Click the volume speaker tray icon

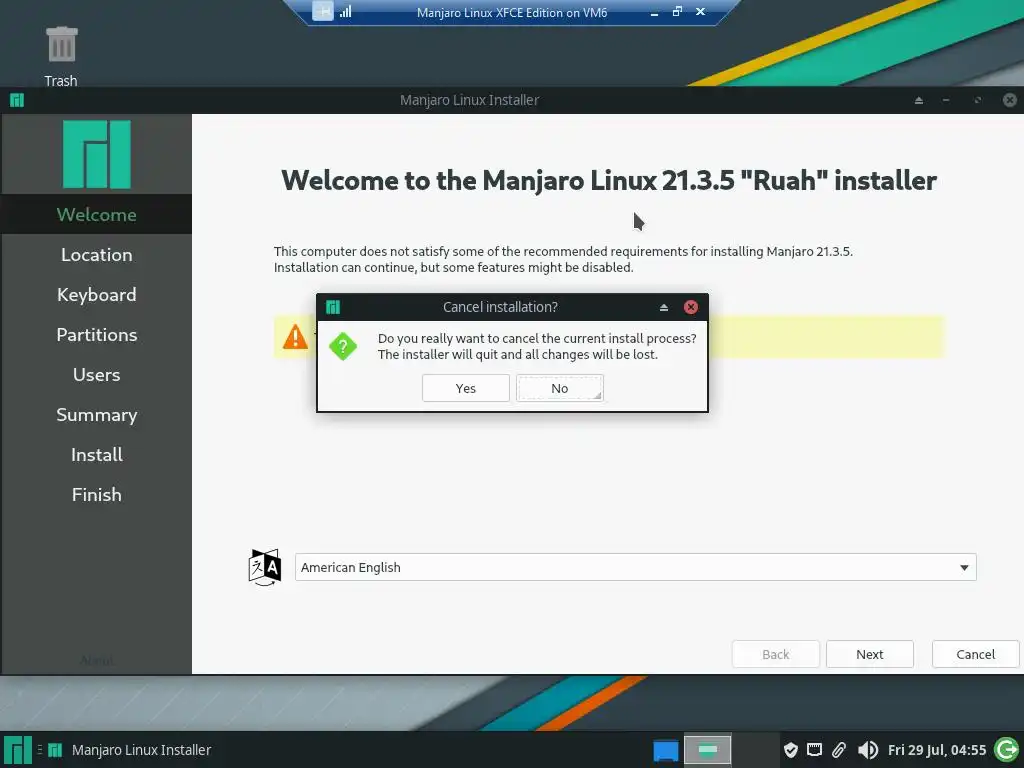coord(867,750)
